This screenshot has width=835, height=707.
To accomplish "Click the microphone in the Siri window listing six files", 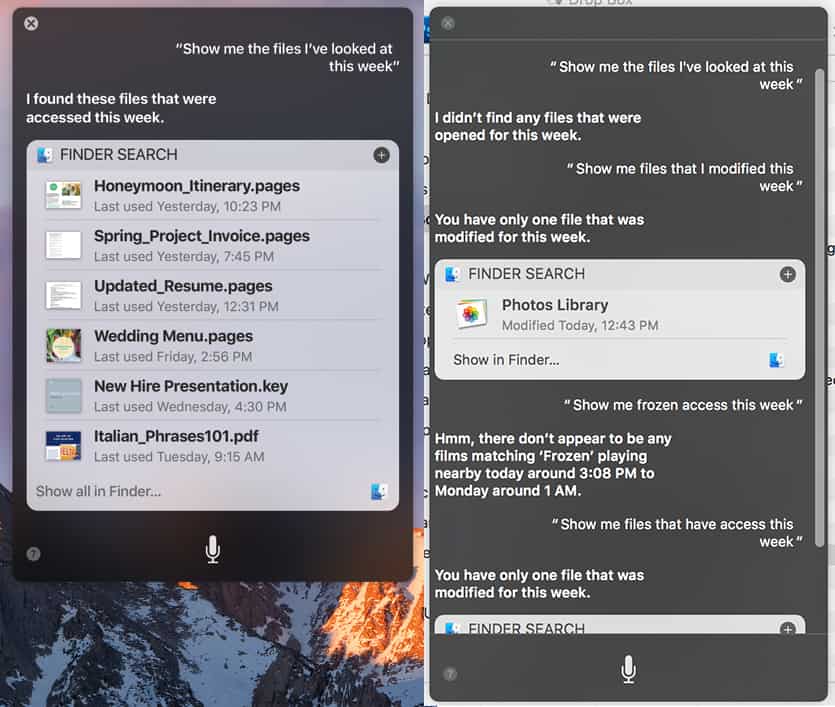I will point(212,549).
